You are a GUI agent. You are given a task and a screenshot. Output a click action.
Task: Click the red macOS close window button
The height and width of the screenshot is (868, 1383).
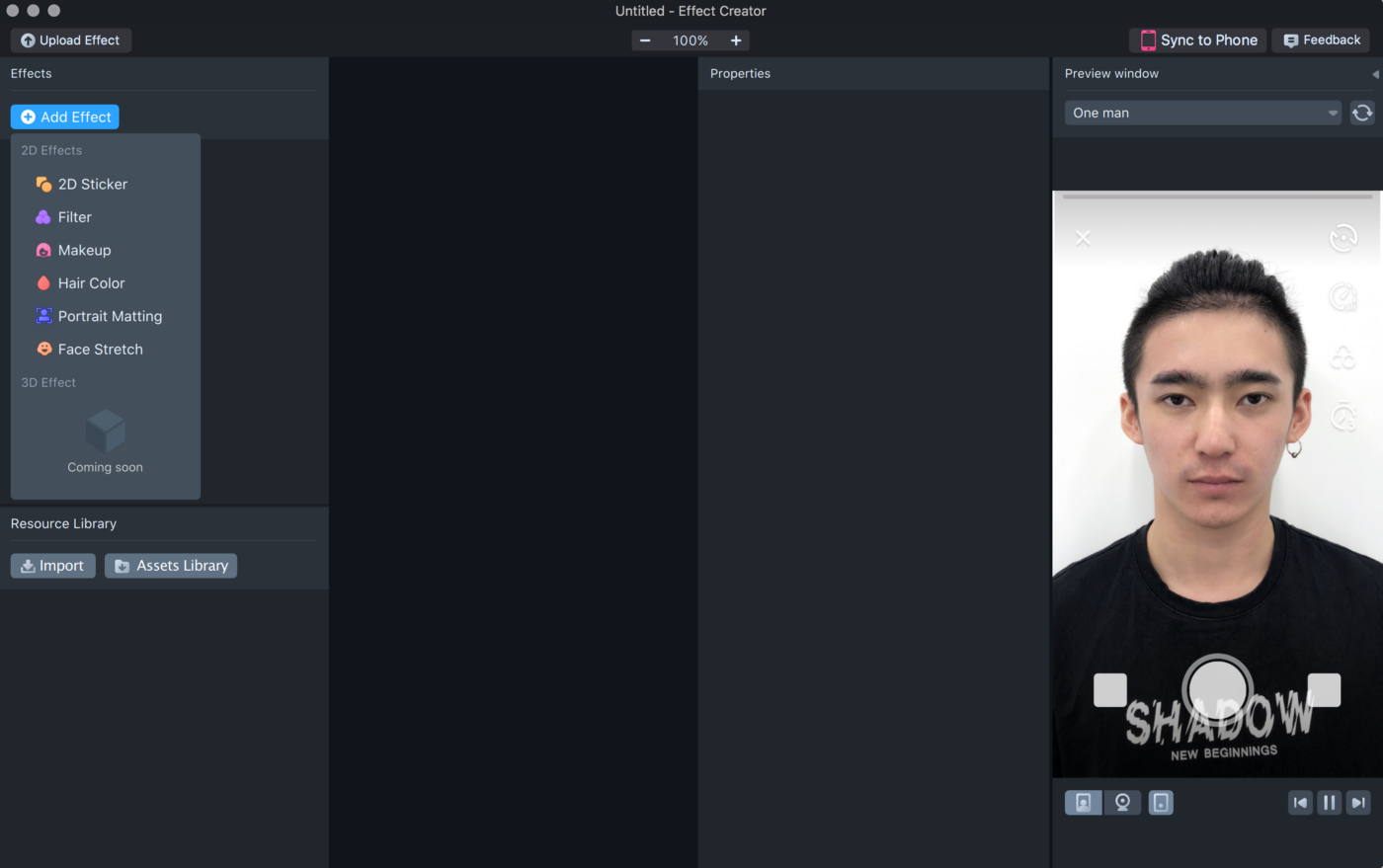13,11
